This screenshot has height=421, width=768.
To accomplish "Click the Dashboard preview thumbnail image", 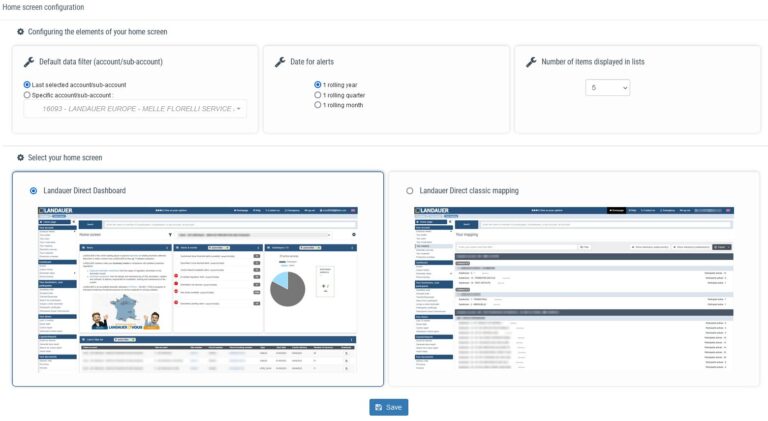I will (198, 290).
